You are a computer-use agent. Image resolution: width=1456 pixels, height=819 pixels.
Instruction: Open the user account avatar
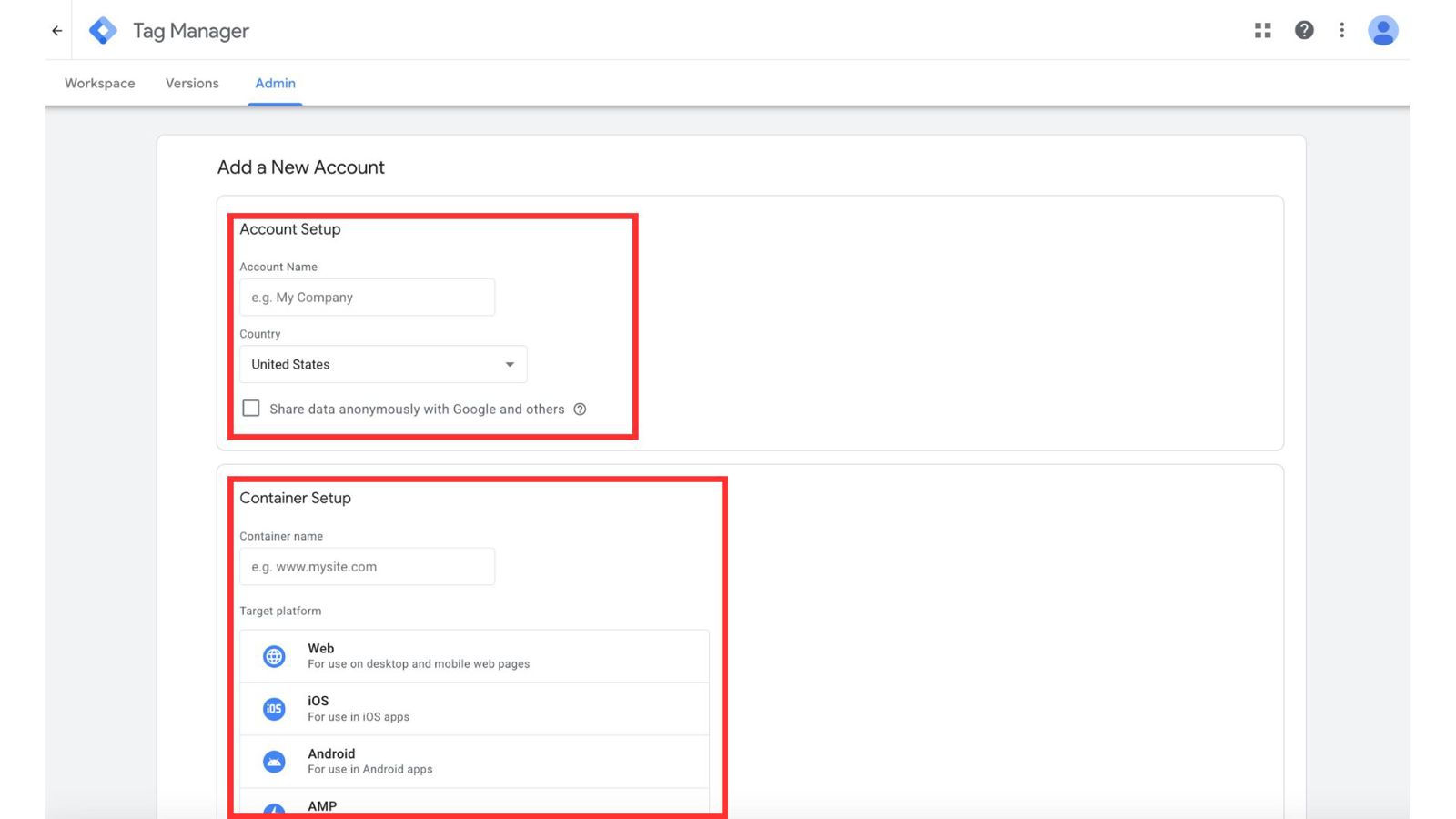point(1383,31)
